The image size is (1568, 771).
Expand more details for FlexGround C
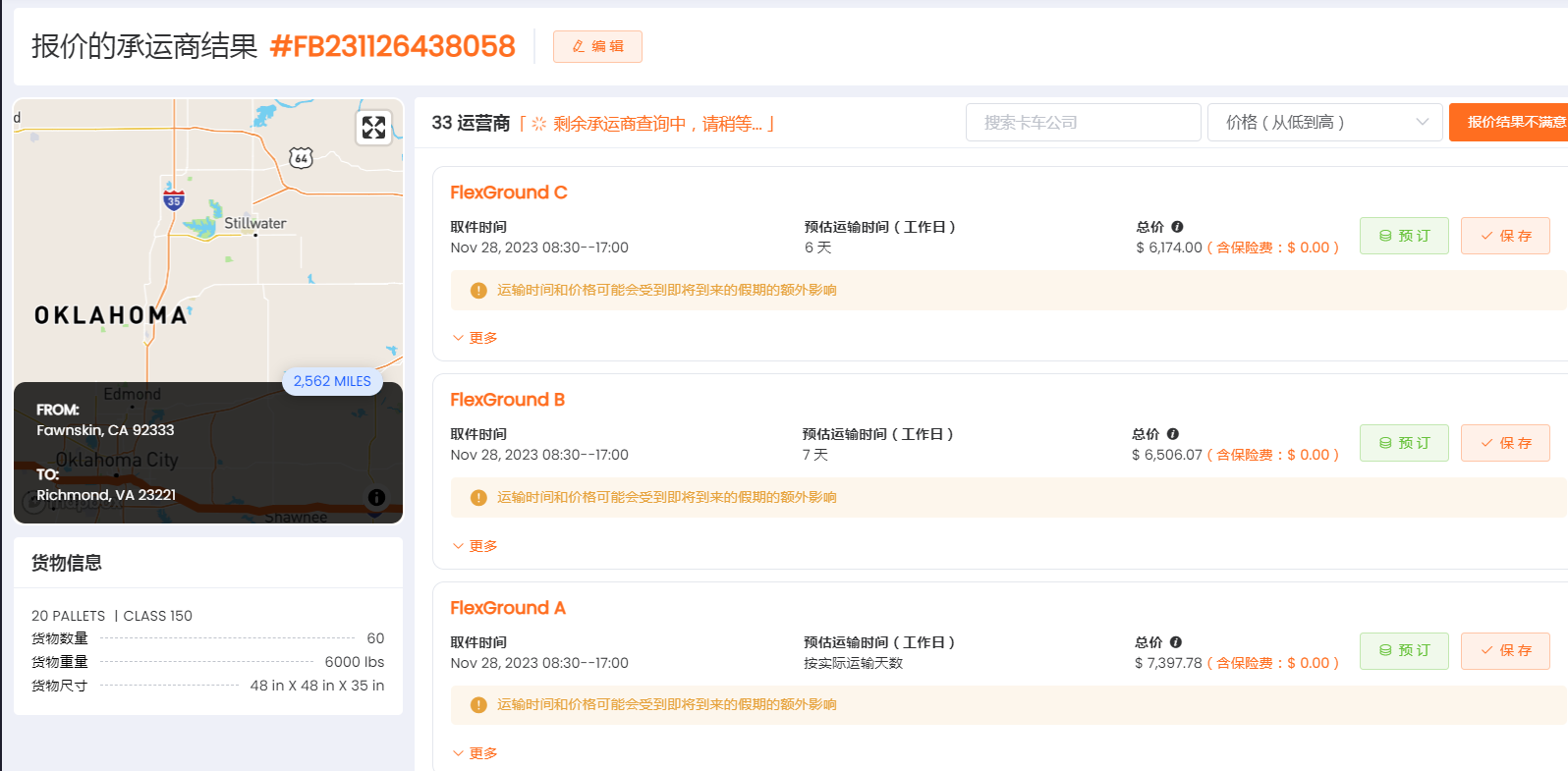coord(475,338)
